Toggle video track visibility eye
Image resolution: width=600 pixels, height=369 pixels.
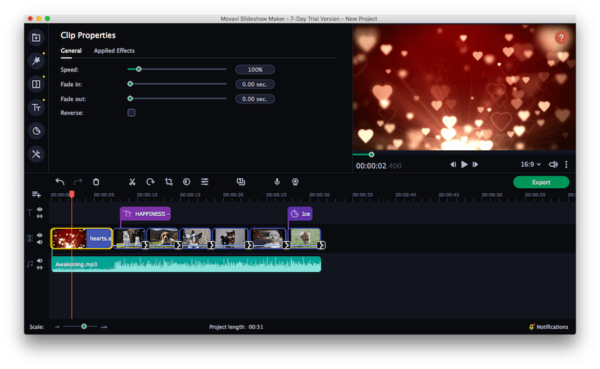[40, 235]
